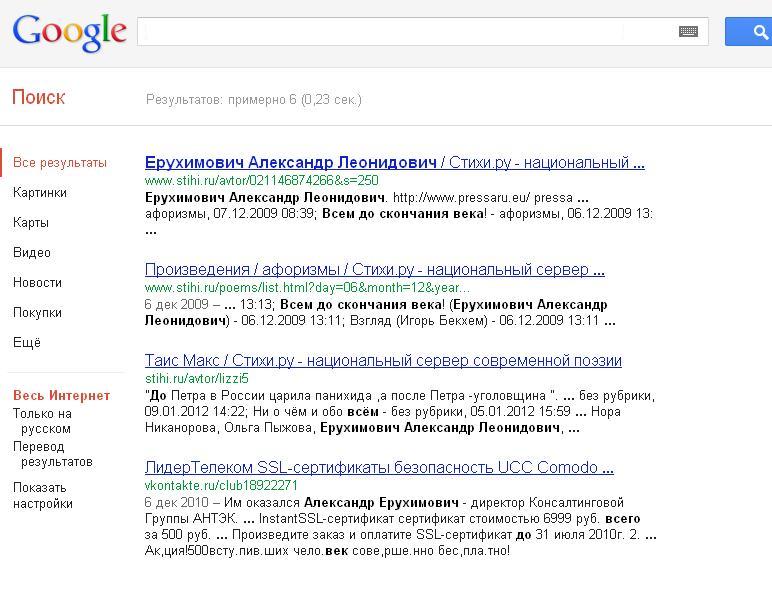Screen dimensions: 772x608
Task: Filter results Только на русском
Action: (x=42, y=421)
